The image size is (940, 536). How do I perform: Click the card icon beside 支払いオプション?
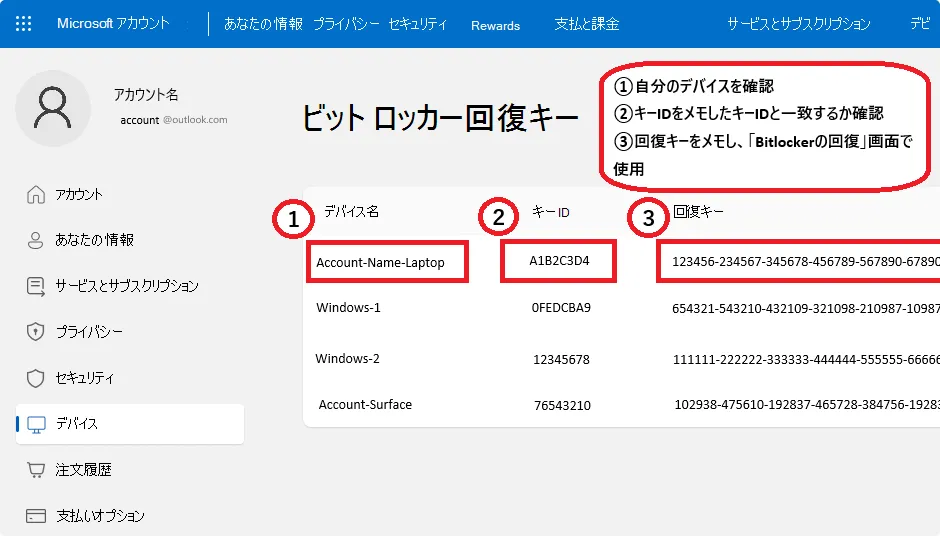36,516
